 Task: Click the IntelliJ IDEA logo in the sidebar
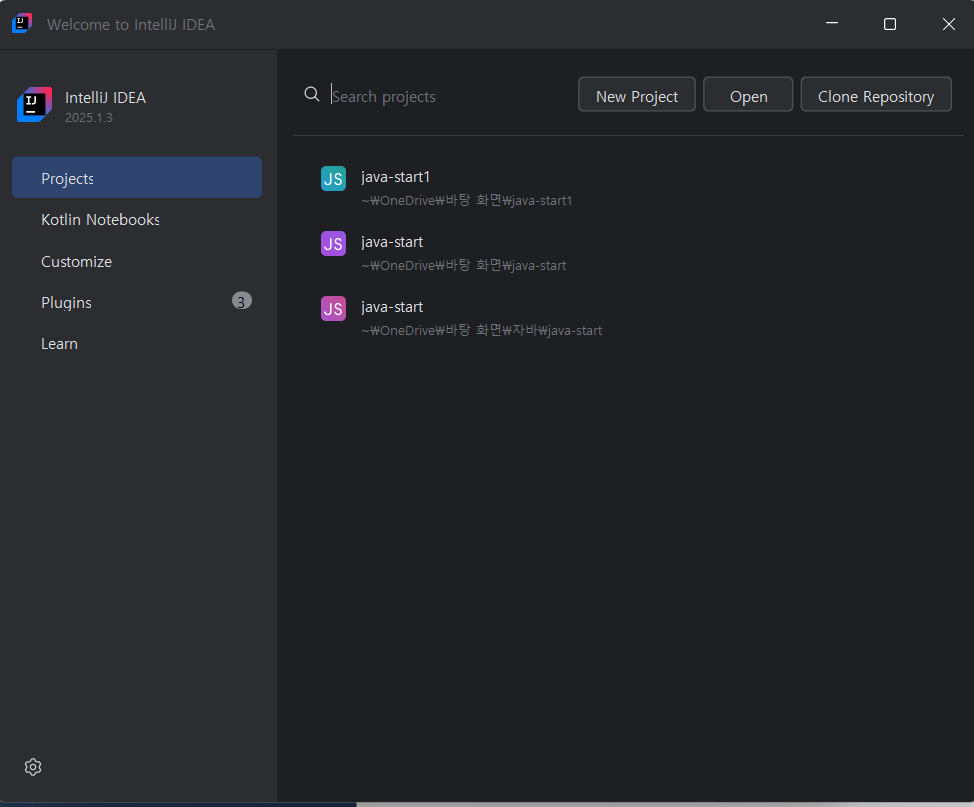coord(34,104)
